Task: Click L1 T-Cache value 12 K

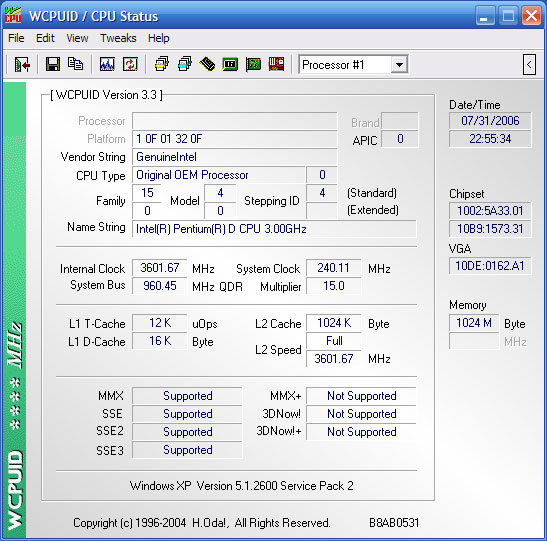Action: pos(160,323)
